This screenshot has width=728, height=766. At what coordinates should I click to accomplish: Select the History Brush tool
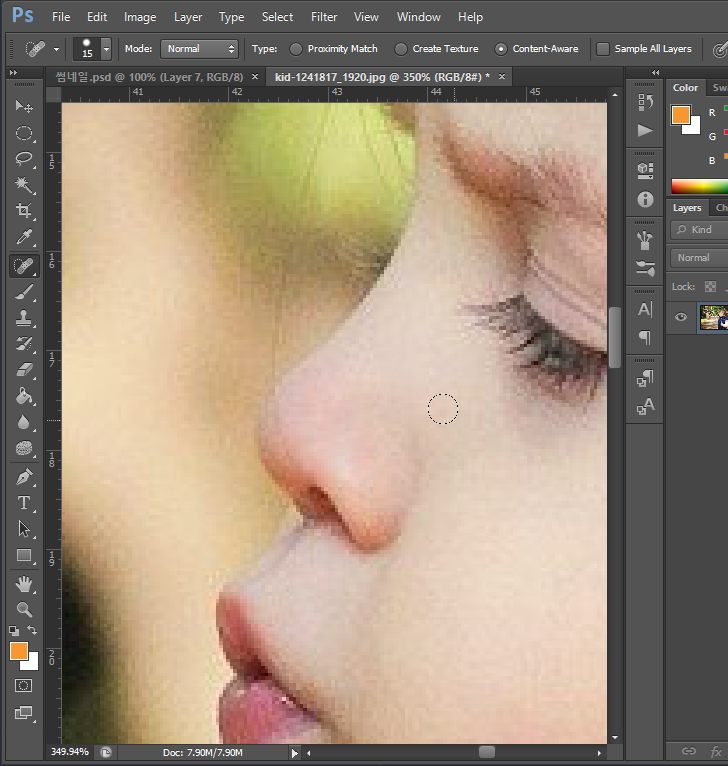[x=23, y=344]
